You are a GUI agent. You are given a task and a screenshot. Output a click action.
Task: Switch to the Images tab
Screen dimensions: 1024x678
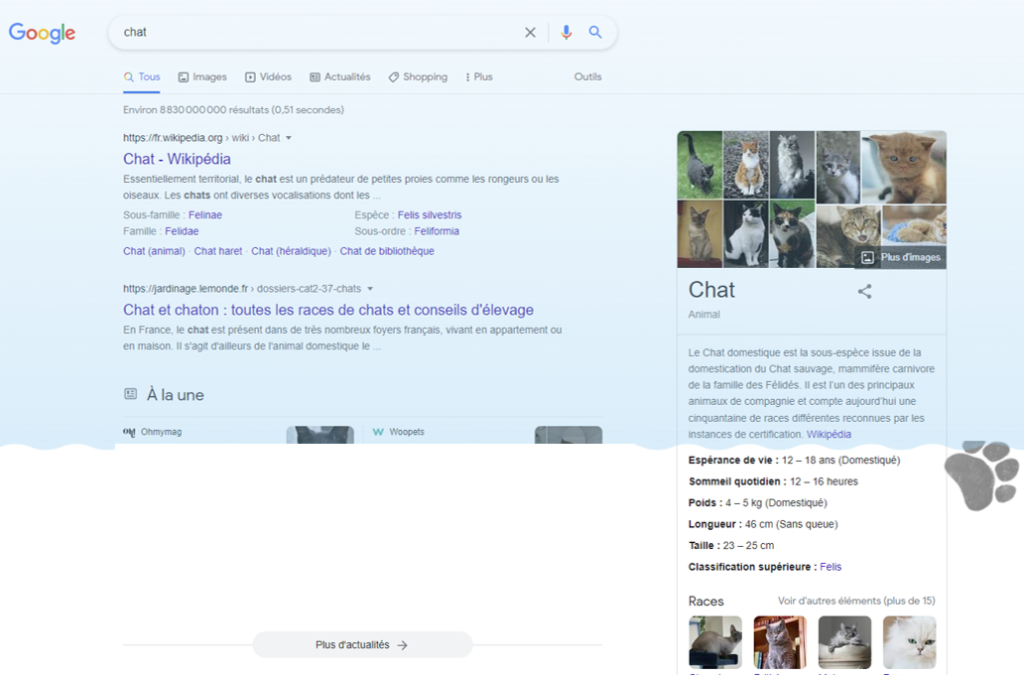click(x=202, y=77)
